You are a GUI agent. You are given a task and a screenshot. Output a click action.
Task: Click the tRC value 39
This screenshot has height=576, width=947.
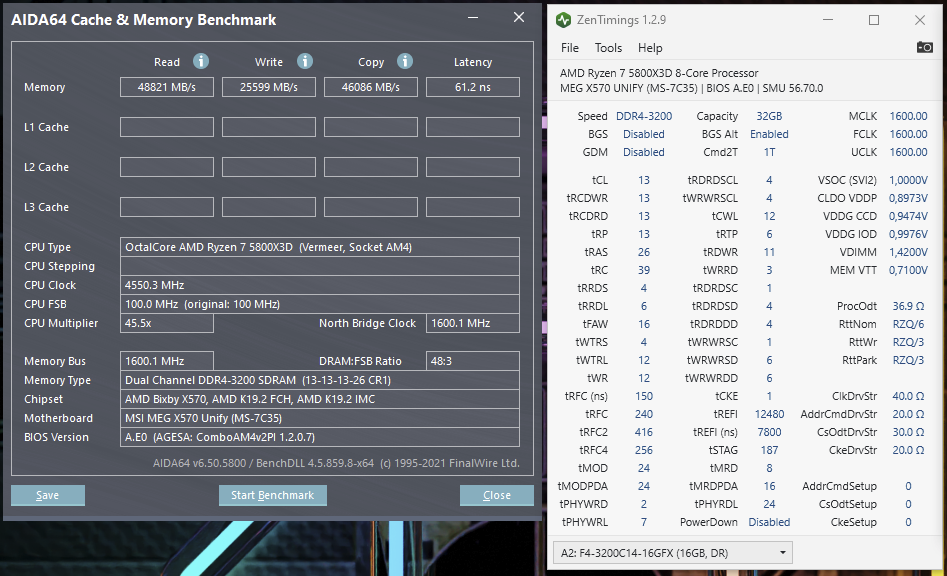coord(644,270)
